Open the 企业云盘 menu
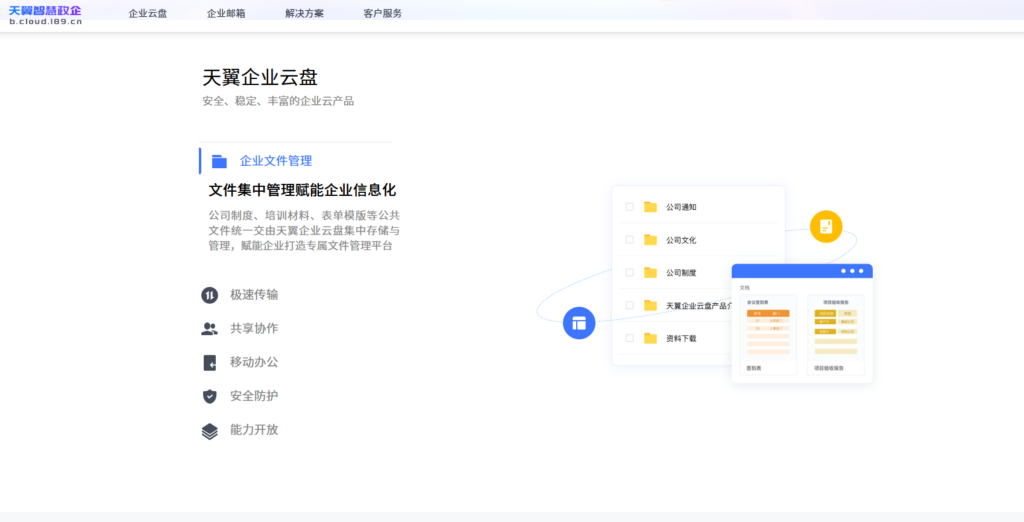The height and width of the screenshot is (522, 1024). (148, 13)
